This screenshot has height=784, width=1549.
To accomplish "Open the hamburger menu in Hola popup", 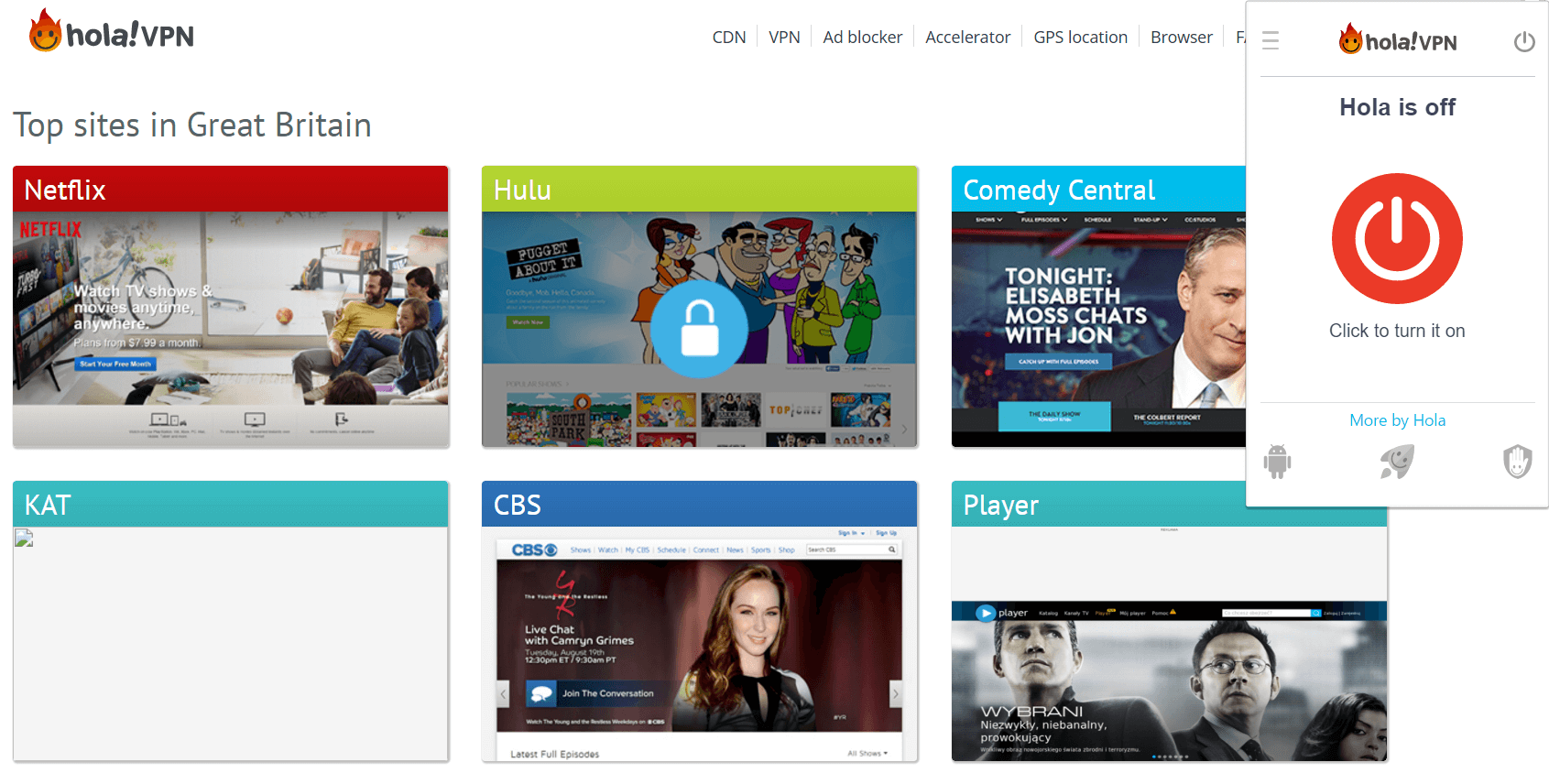I will coord(1271,41).
